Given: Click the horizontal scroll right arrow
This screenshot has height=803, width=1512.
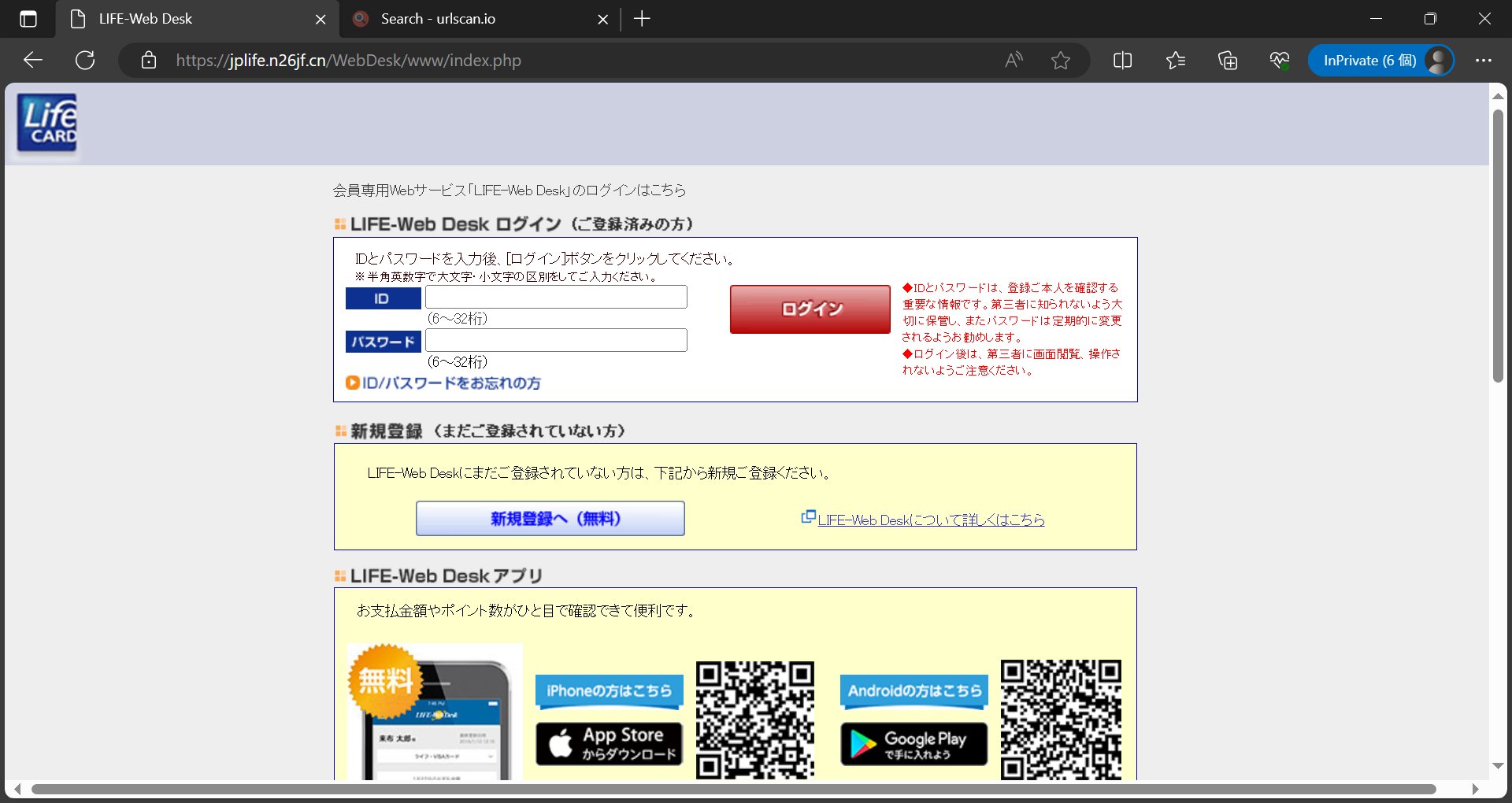Looking at the screenshot, I should click(1476, 789).
